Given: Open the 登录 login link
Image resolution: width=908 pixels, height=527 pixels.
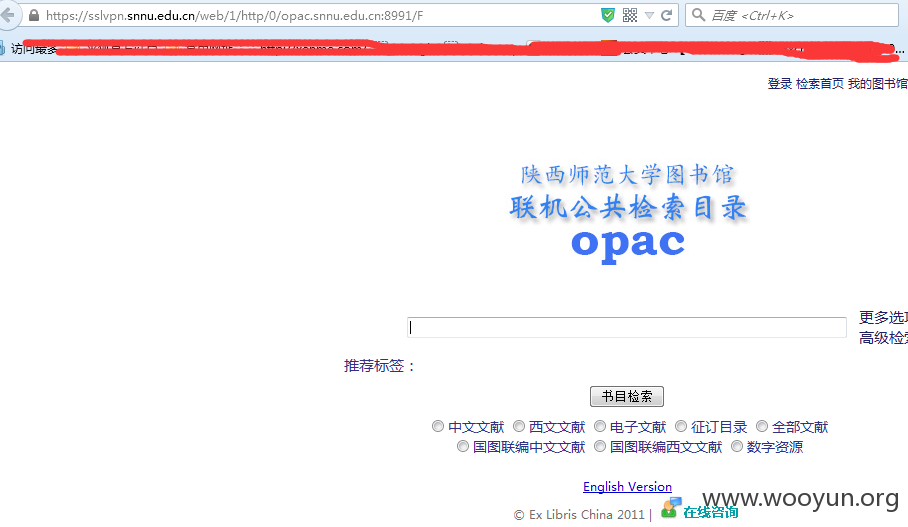Looking at the screenshot, I should [779, 84].
